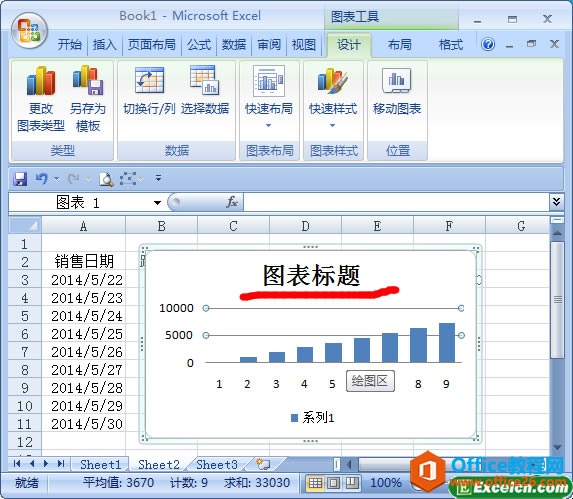573x499 pixels.
Task: Switch to the Sheet3 tab
Action: (217, 464)
